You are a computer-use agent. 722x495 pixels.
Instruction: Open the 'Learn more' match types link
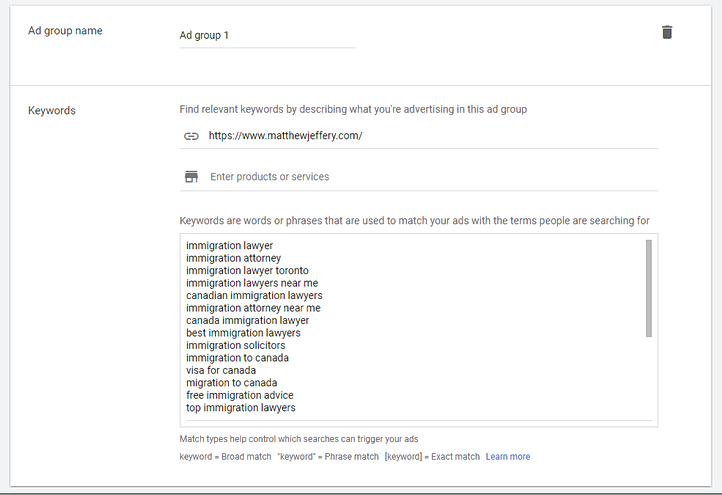(x=508, y=457)
